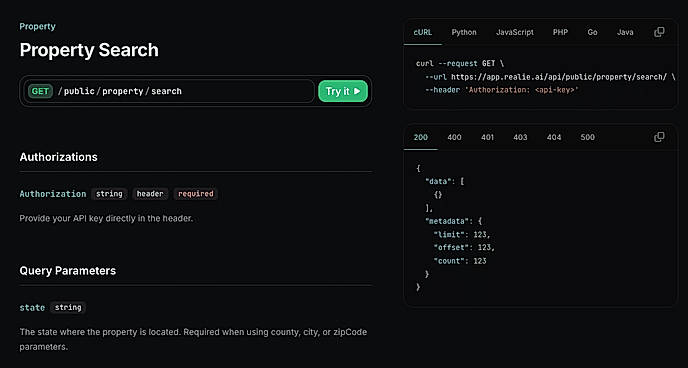Open the Go code tab
688x368 pixels.
pyautogui.click(x=592, y=32)
